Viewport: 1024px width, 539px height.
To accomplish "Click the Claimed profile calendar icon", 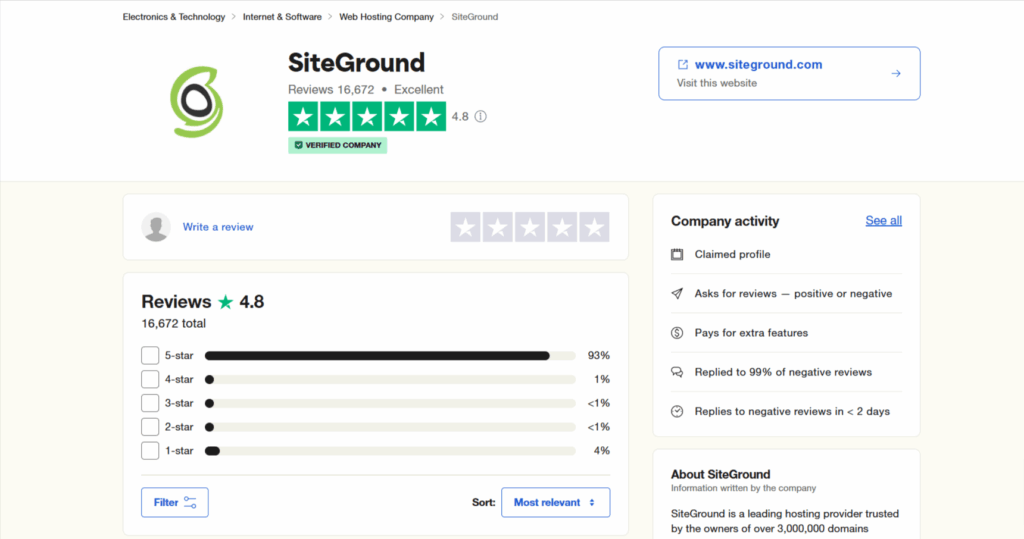I will coord(677,254).
